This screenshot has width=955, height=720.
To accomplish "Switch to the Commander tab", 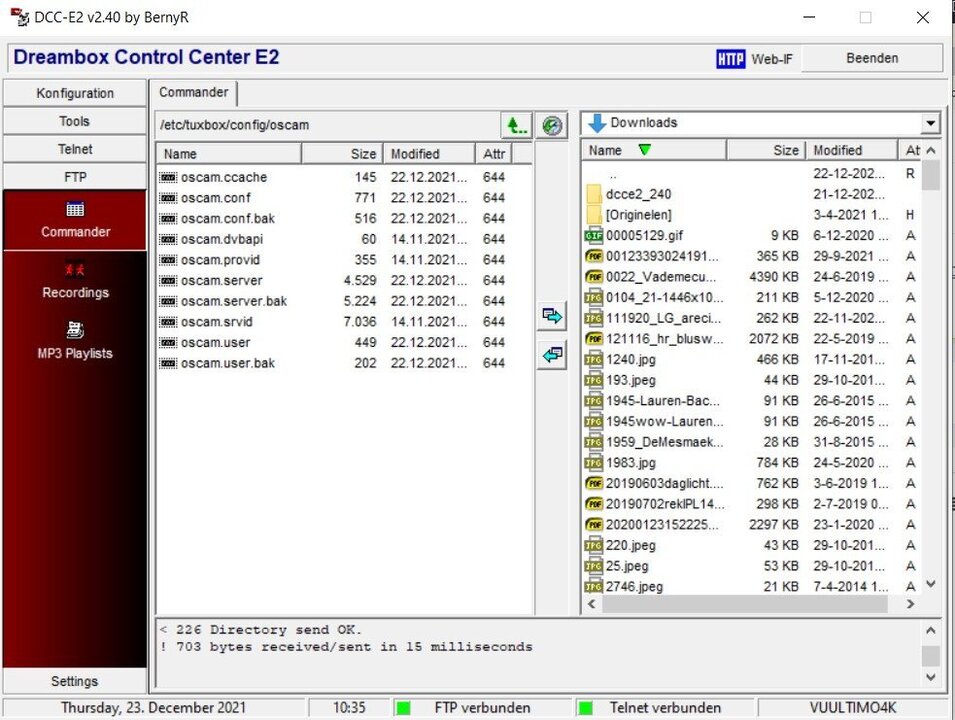I will 193,92.
